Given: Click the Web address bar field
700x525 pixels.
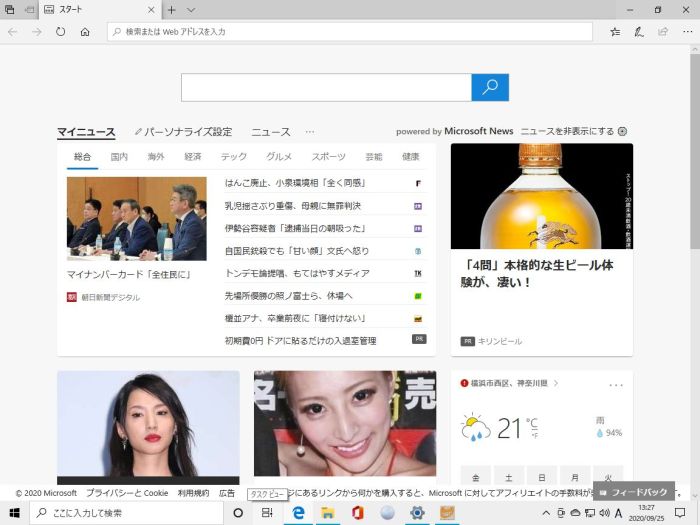Looking at the screenshot, I should 350,32.
